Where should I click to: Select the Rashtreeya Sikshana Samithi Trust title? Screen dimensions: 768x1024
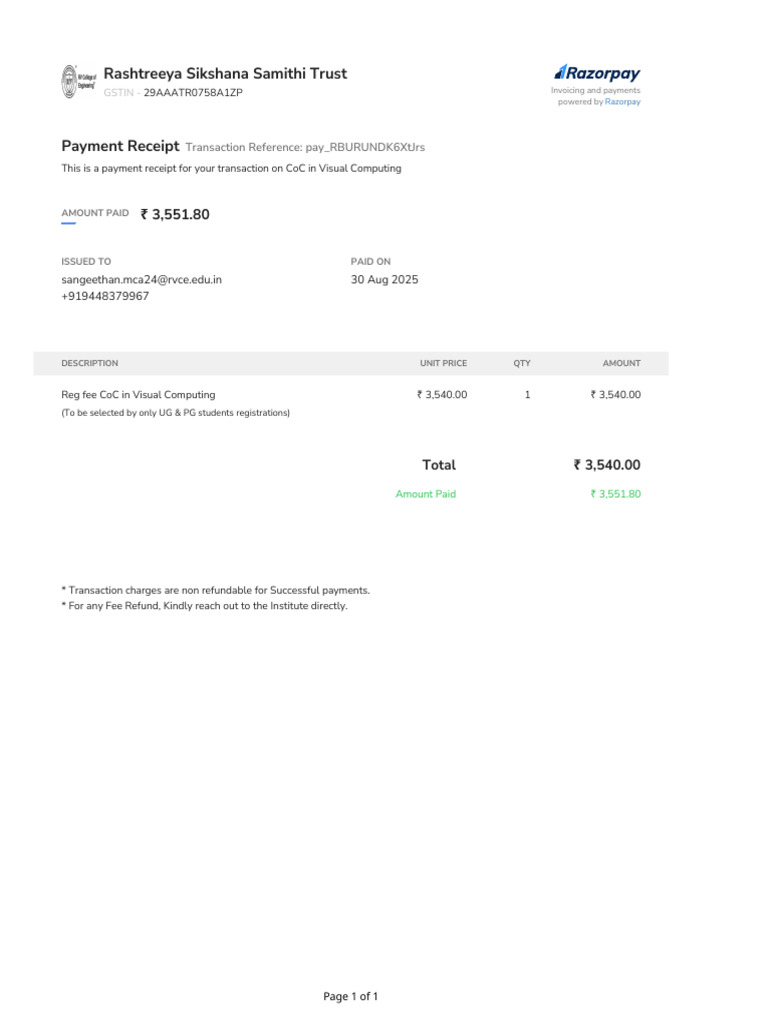[225, 74]
